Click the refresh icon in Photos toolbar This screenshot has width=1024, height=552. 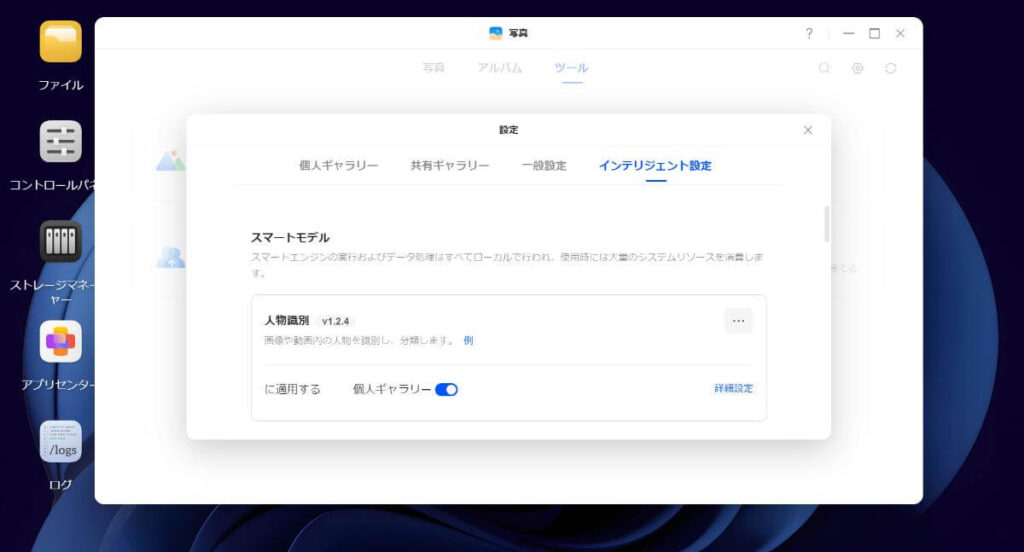[890, 68]
